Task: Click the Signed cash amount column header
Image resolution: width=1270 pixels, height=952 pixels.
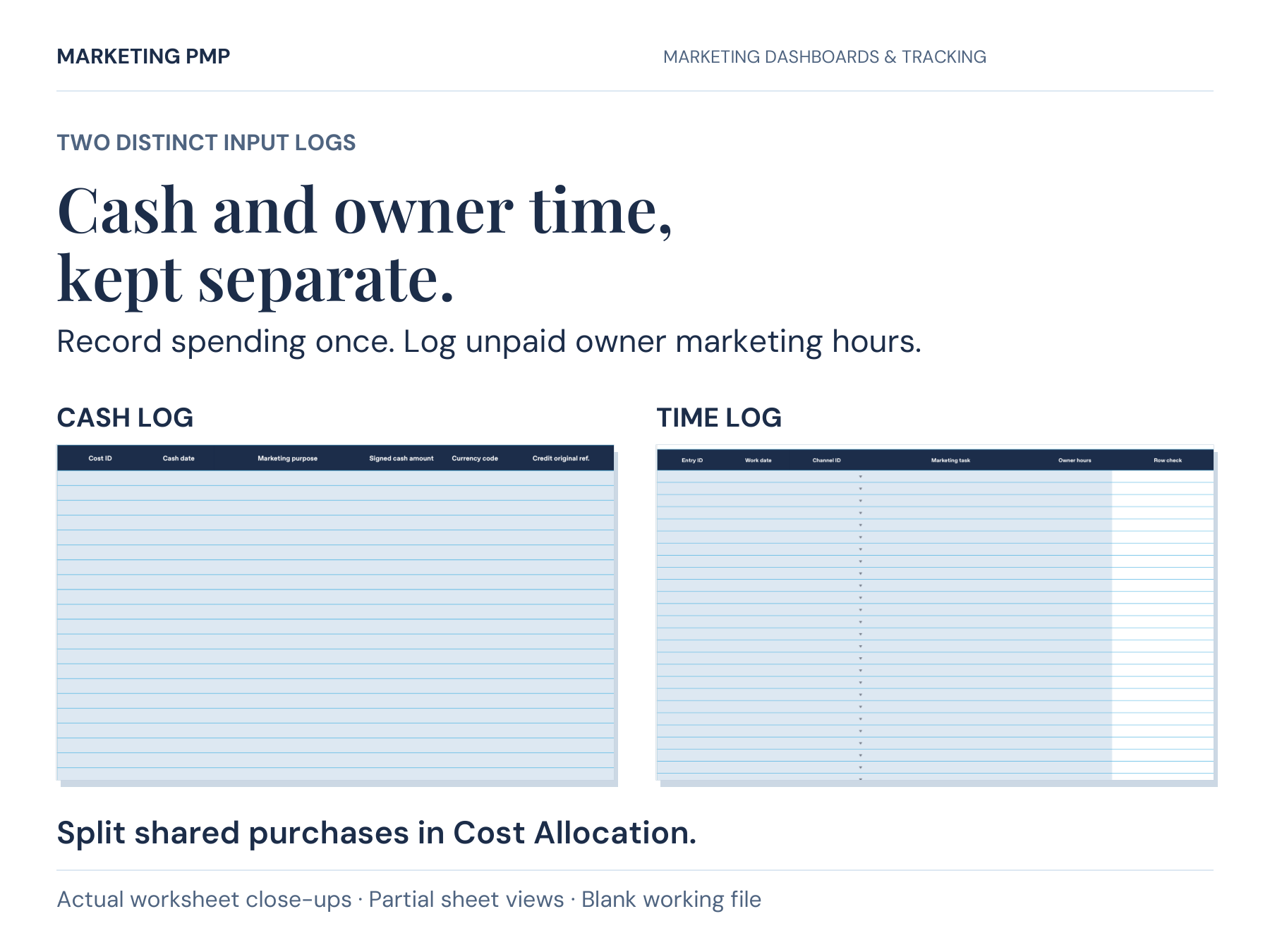Action: (401, 458)
